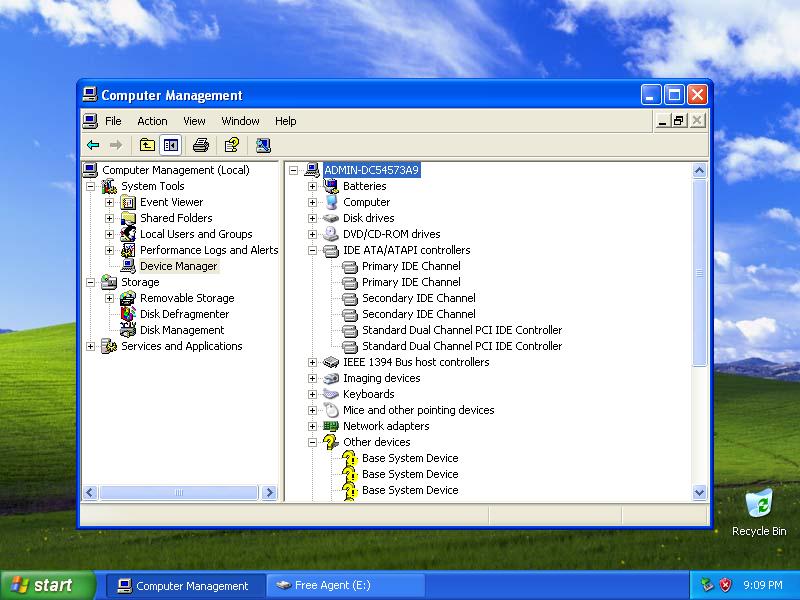Viewport: 800px width, 600px height.
Task: Click the scroll up arrow in device list
Action: click(699, 170)
